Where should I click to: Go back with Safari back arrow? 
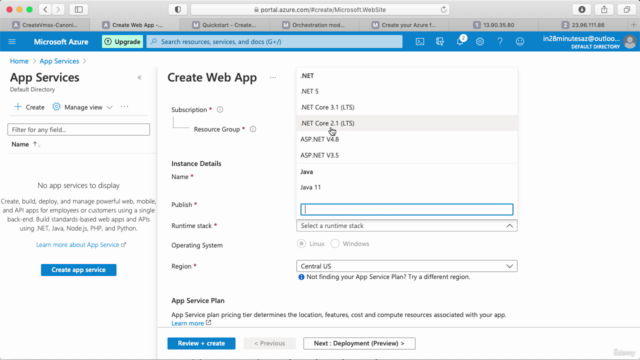[x=45, y=9]
